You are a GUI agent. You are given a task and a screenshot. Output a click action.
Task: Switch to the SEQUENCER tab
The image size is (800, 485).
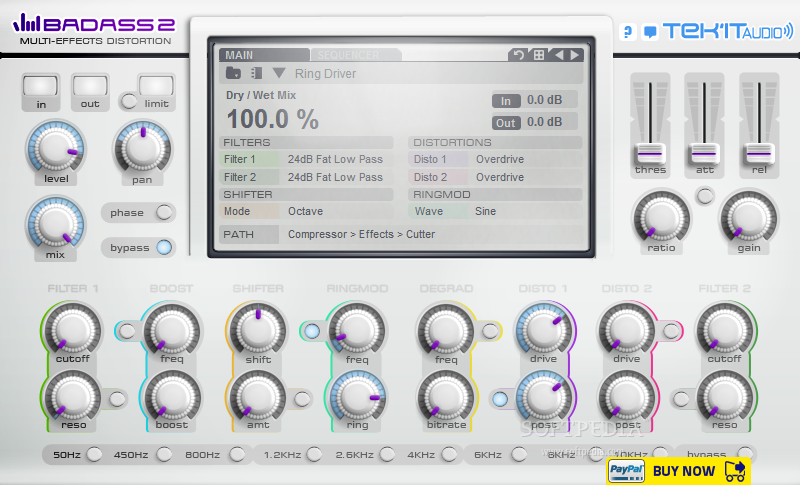(x=355, y=55)
